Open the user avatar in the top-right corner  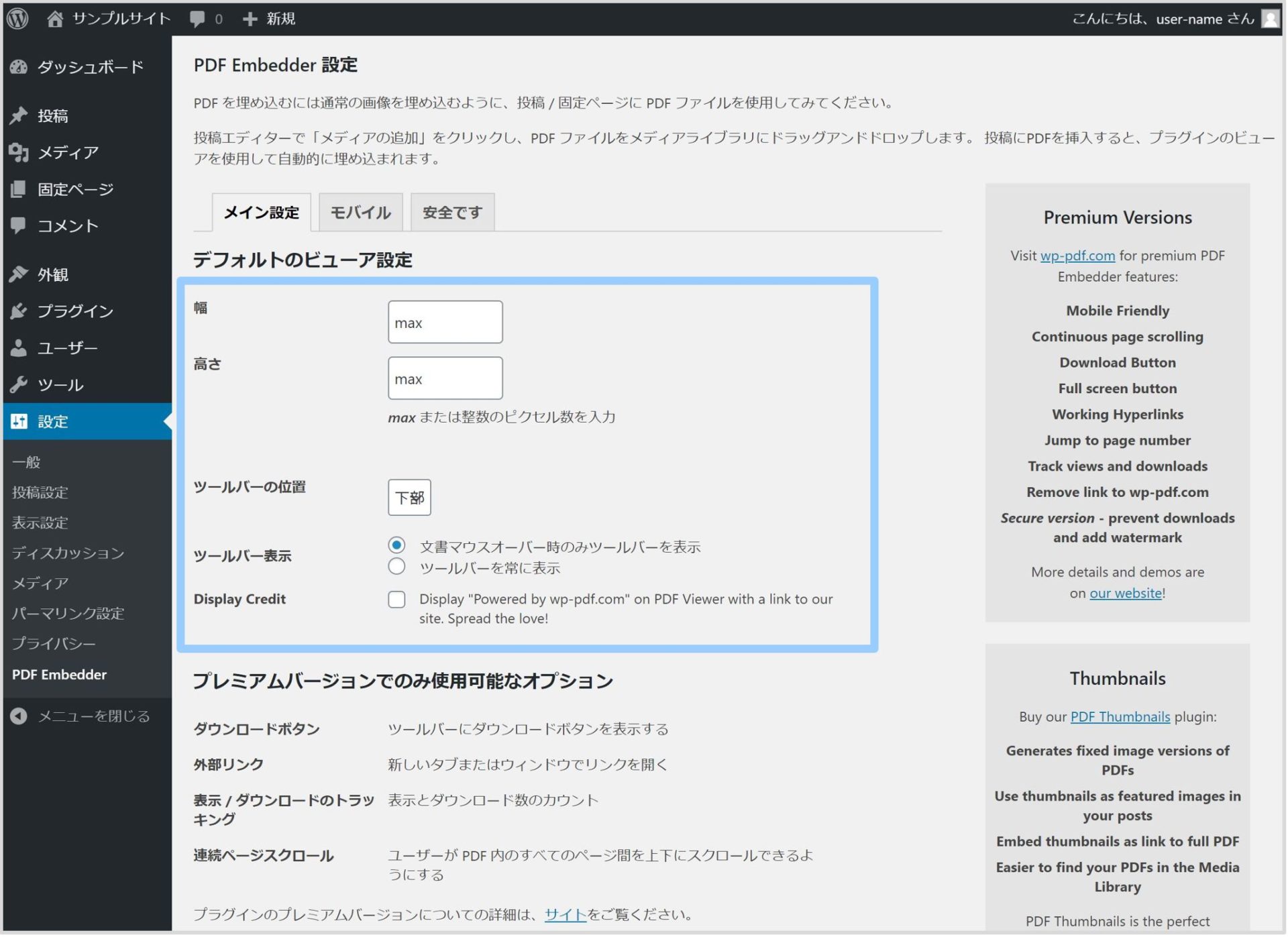pyautogui.click(x=1271, y=18)
